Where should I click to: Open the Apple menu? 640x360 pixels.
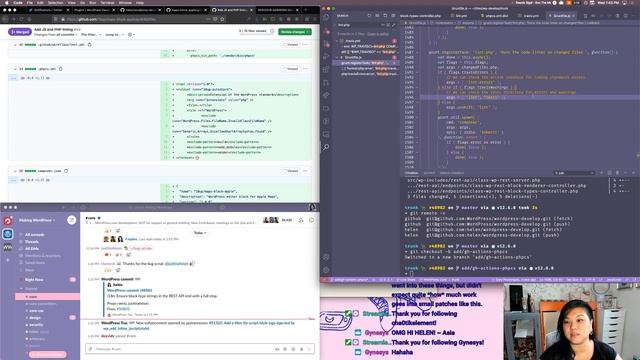pos(7,2)
